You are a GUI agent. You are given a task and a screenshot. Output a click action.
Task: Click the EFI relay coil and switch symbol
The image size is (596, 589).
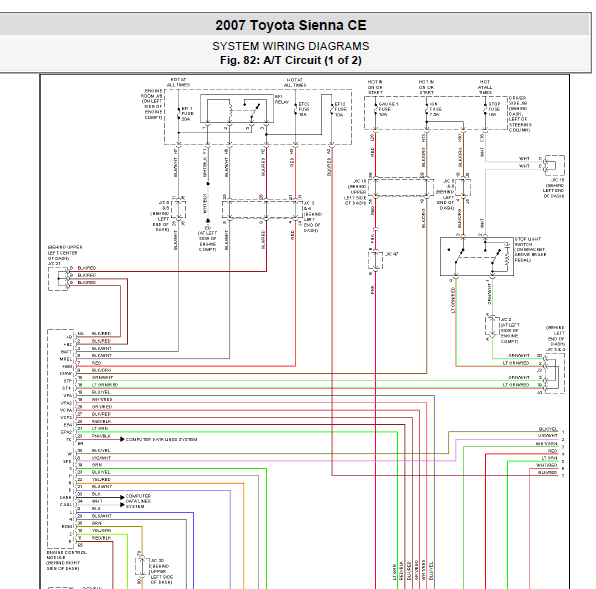pos(236,109)
